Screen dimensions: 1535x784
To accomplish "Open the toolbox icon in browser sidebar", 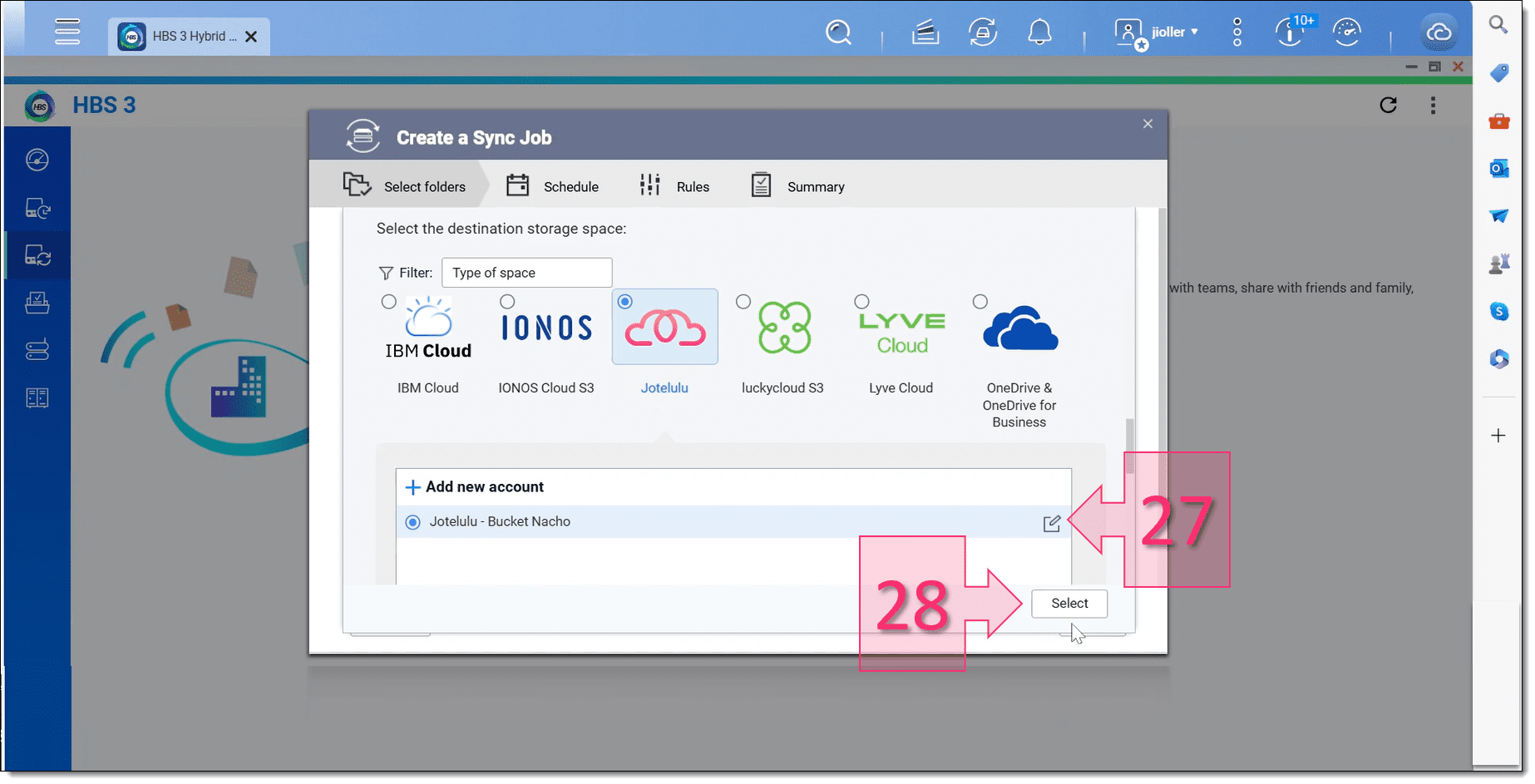I will coord(1498,121).
